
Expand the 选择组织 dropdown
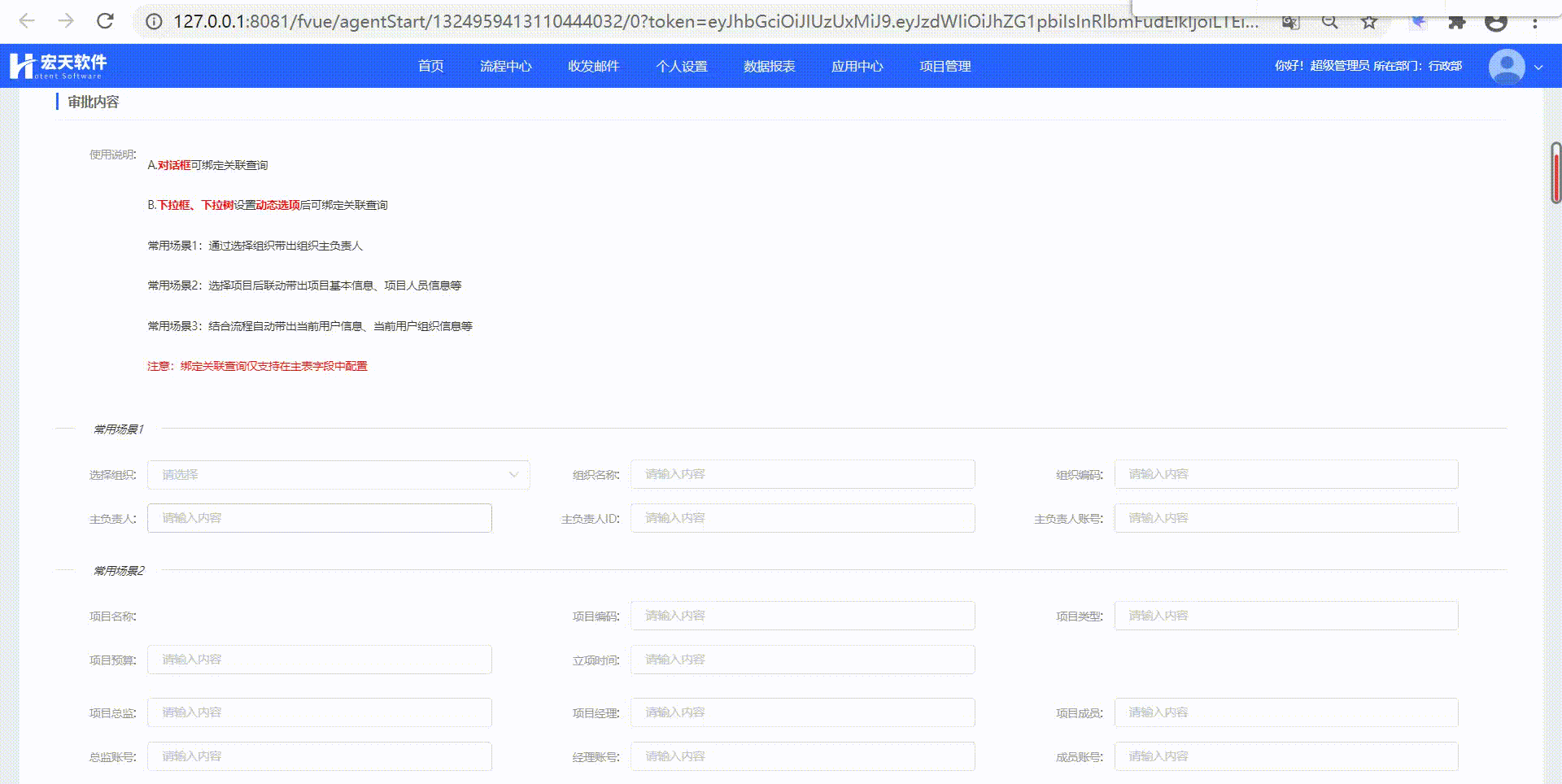click(x=338, y=475)
